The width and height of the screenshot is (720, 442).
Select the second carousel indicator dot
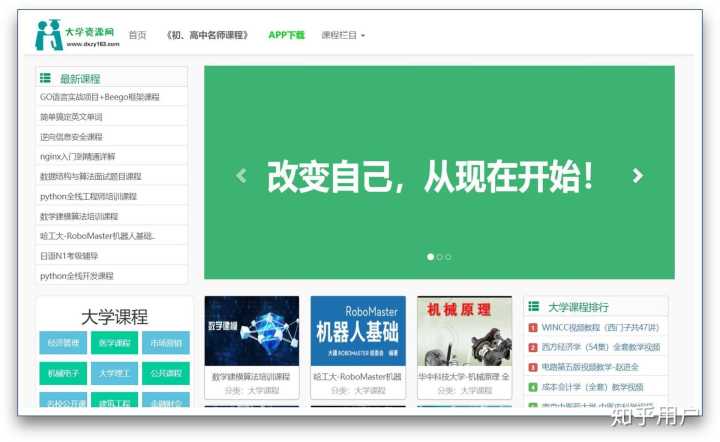[x=439, y=257]
